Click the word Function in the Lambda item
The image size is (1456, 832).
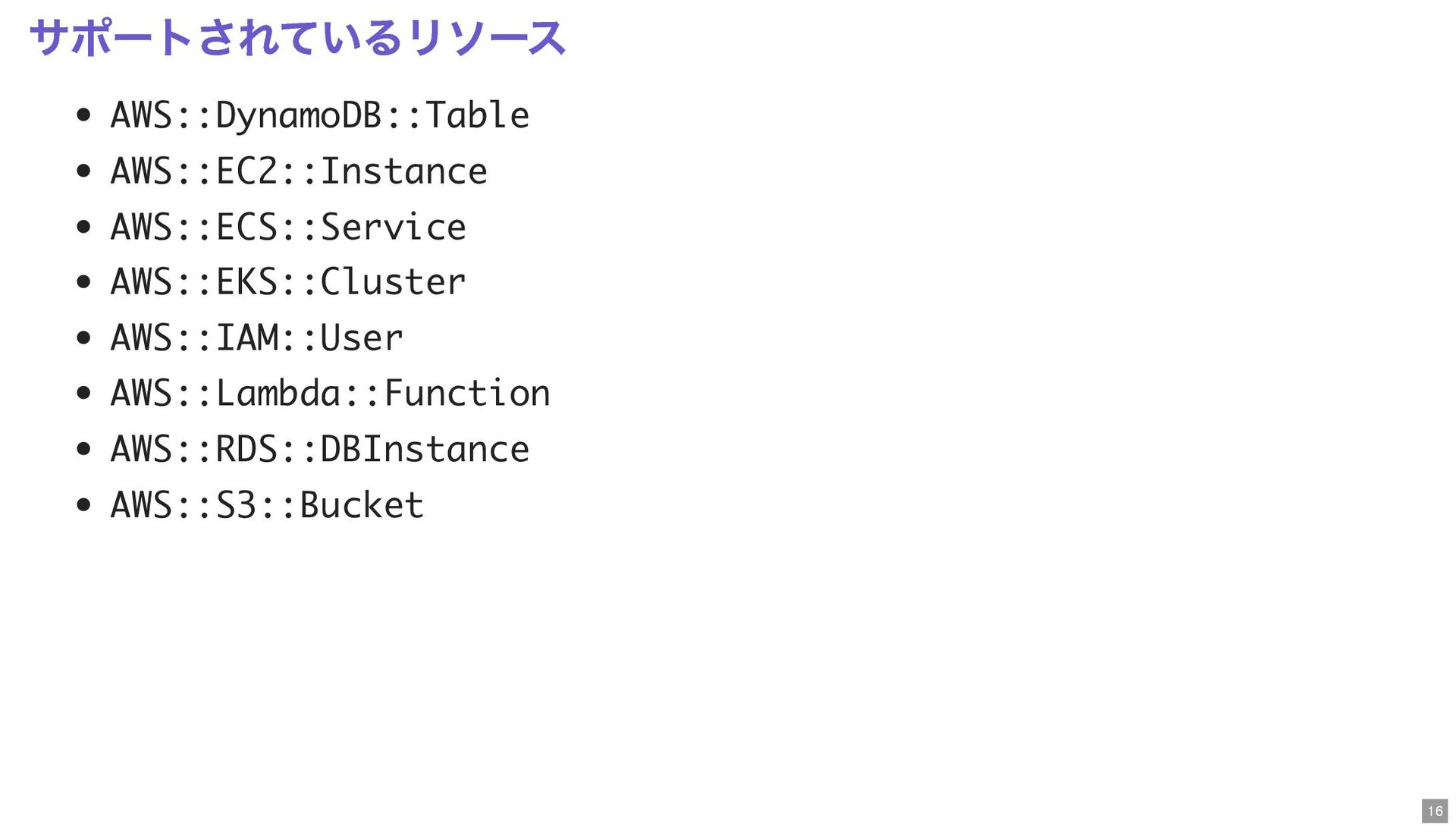[x=467, y=394]
